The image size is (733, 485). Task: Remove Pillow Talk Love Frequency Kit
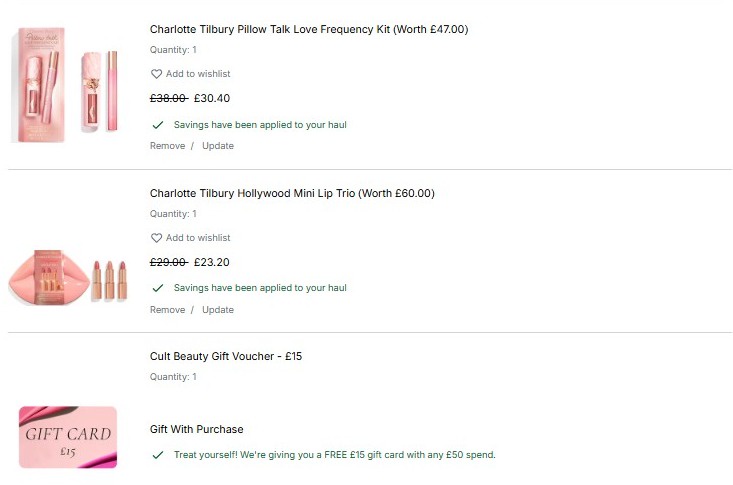pos(167,146)
